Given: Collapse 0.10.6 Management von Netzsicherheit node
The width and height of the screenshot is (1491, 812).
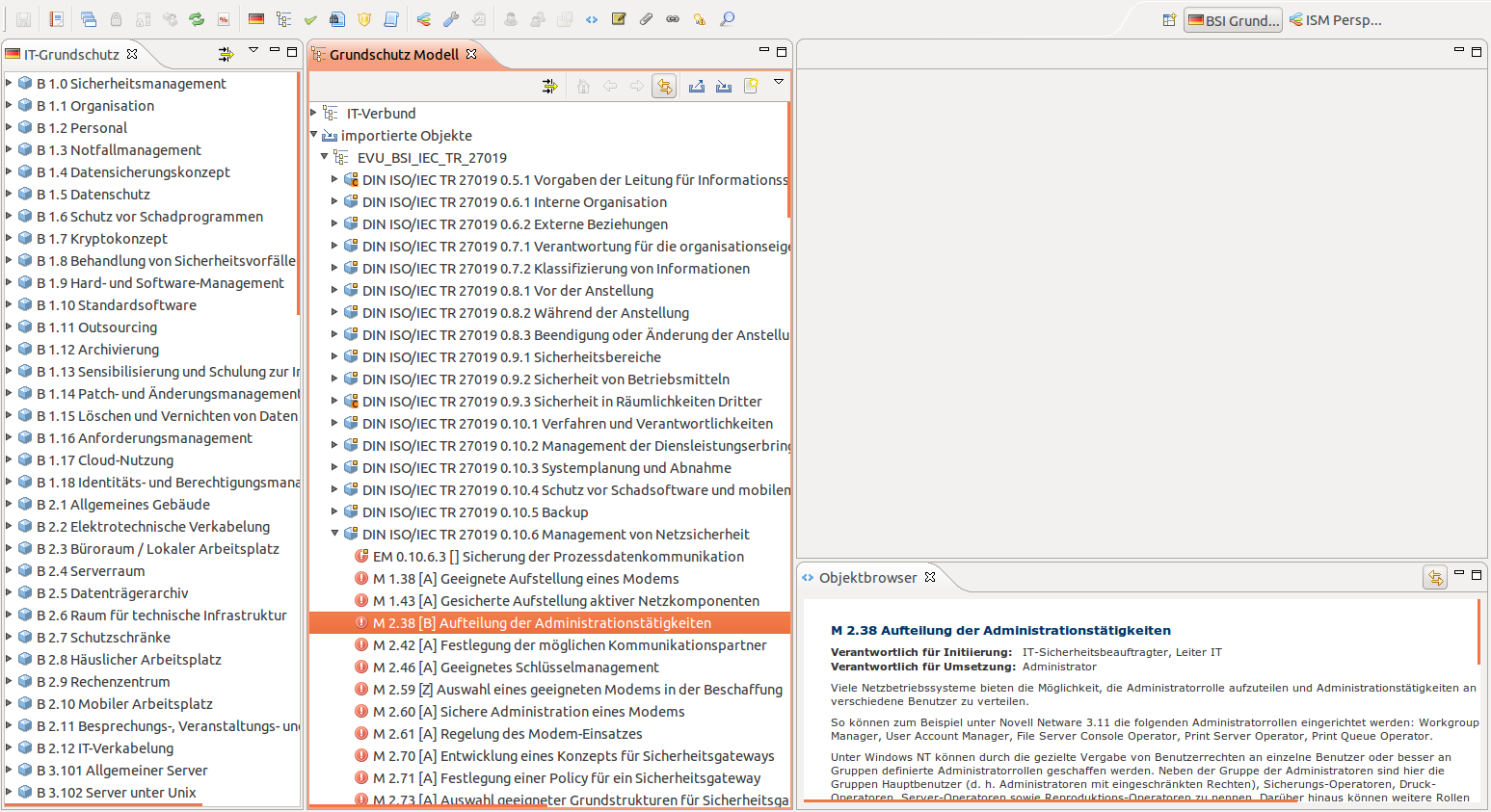Looking at the screenshot, I should (x=335, y=534).
